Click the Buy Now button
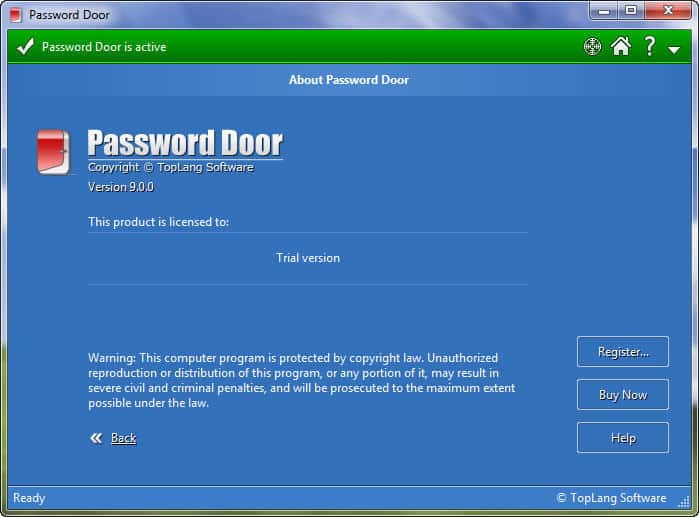Viewport: 699px width, 517px height. click(x=623, y=394)
